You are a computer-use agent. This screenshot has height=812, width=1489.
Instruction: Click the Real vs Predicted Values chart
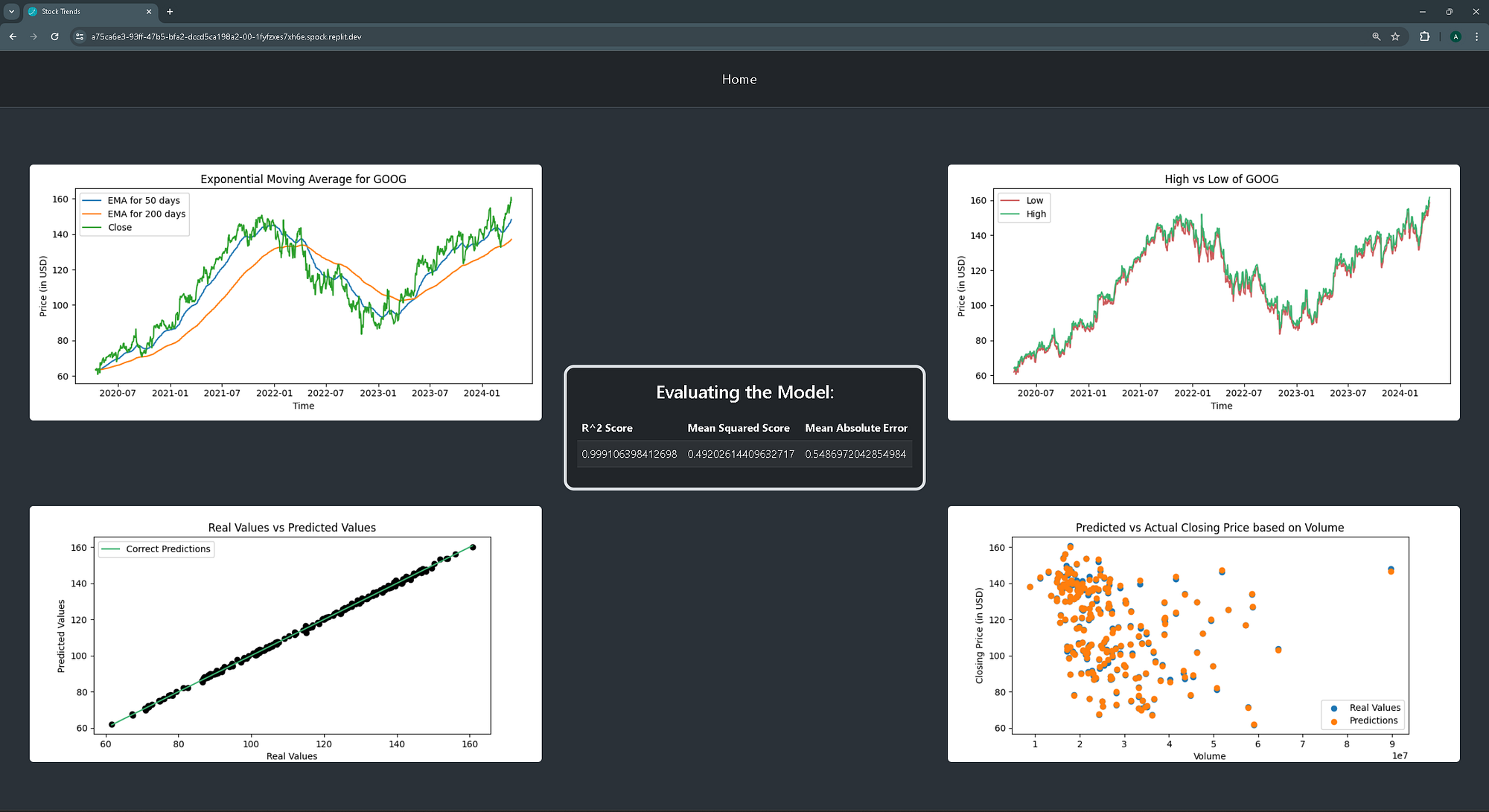286,634
